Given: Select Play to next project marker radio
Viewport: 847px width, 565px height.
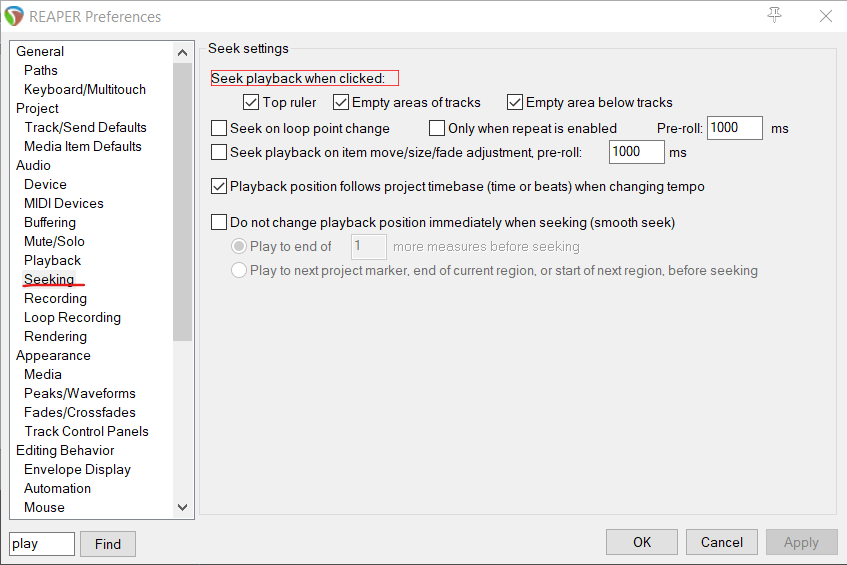Looking at the screenshot, I should click(x=239, y=270).
